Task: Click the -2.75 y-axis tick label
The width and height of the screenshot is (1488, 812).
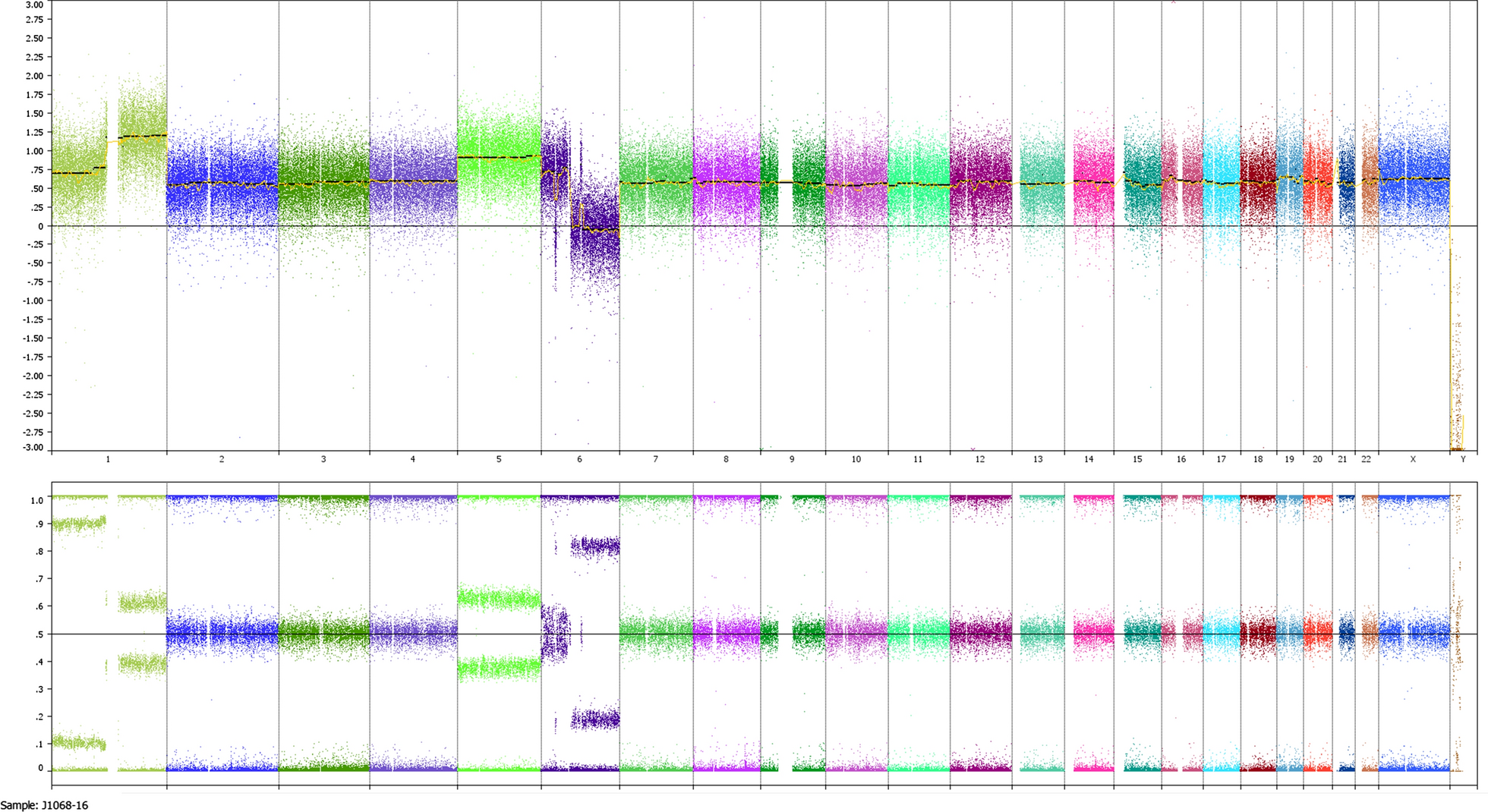Action: [33, 432]
